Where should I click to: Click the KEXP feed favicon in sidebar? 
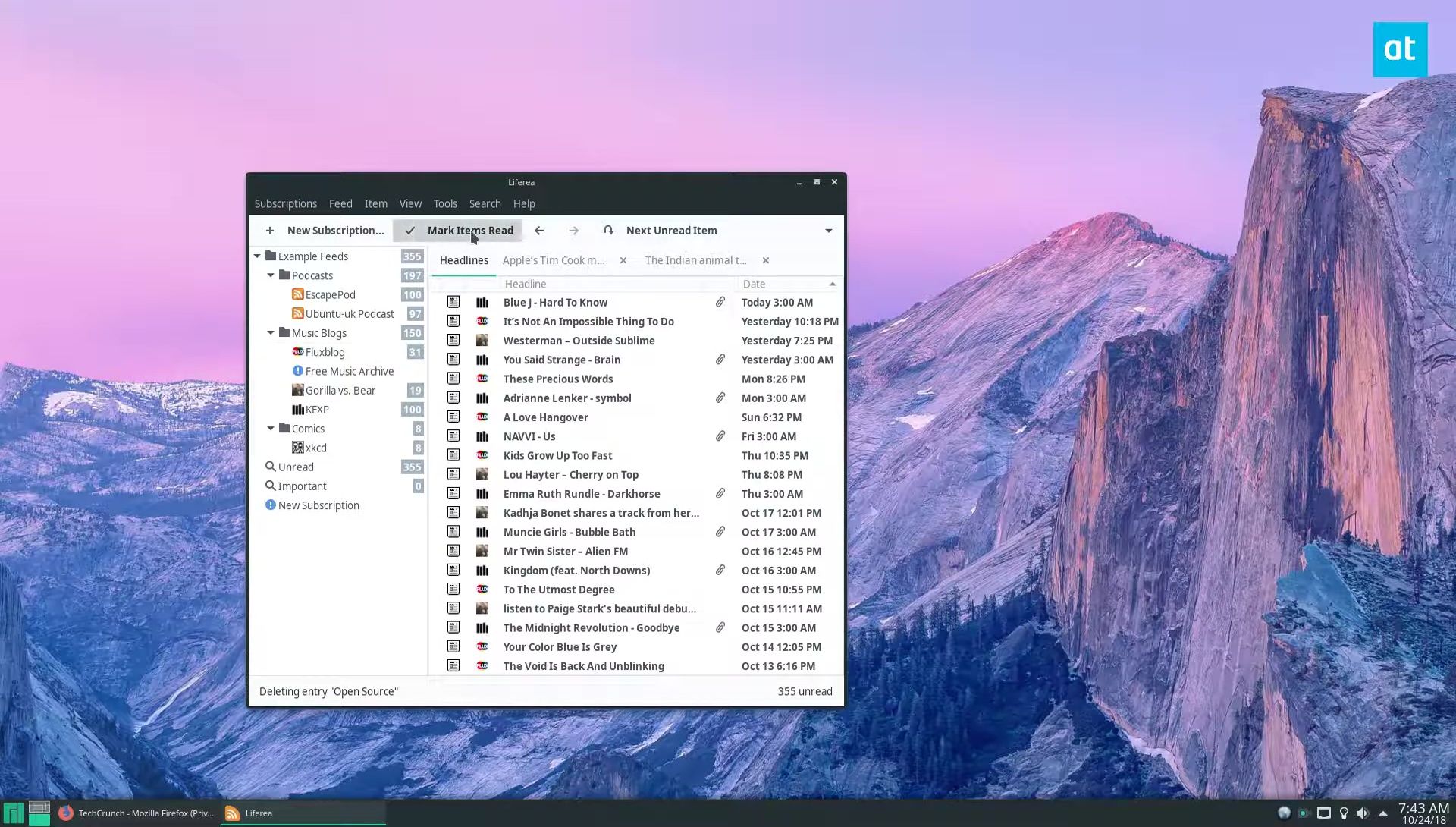coord(298,410)
